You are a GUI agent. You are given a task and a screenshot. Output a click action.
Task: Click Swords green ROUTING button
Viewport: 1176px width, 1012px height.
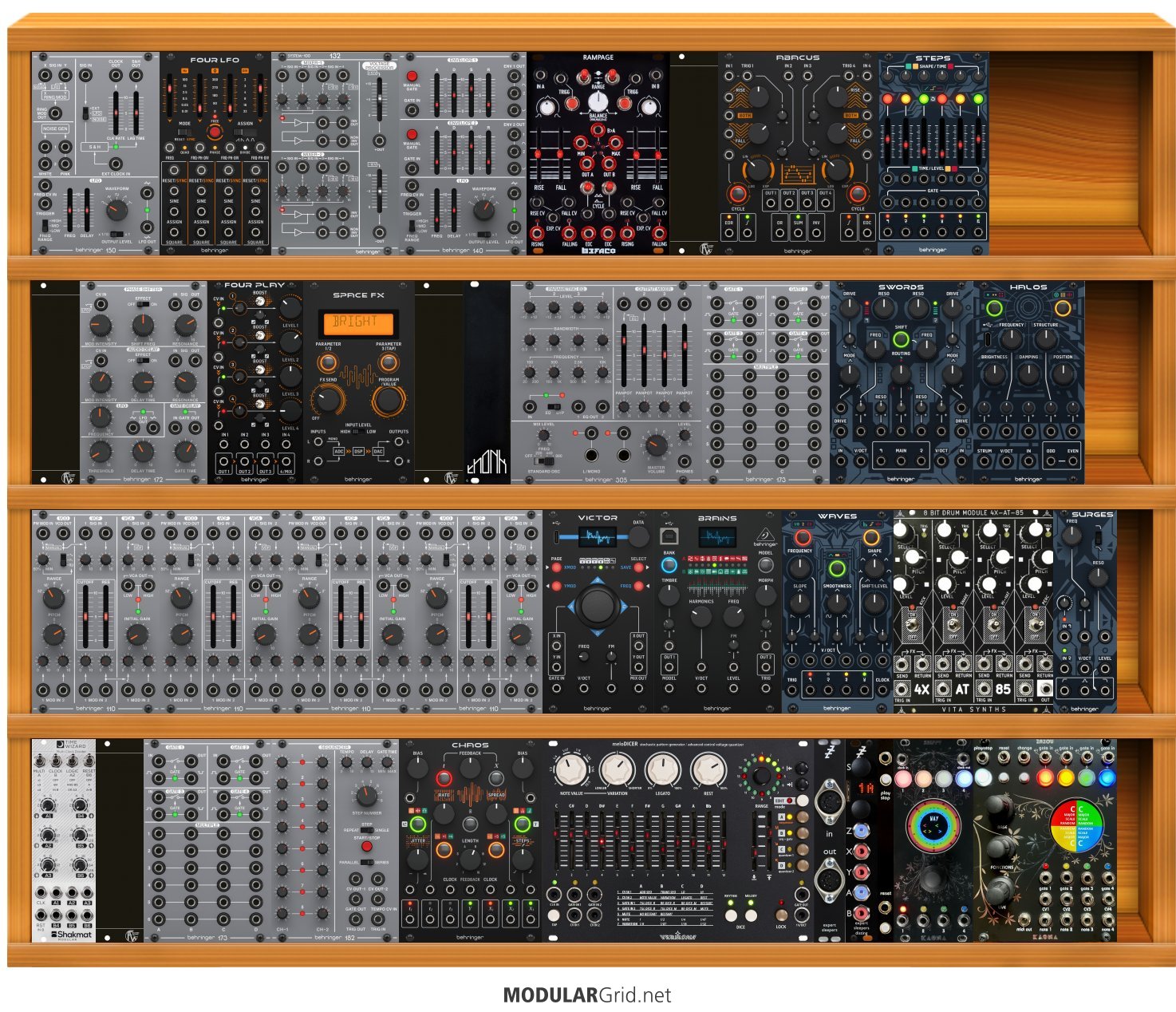click(901, 341)
